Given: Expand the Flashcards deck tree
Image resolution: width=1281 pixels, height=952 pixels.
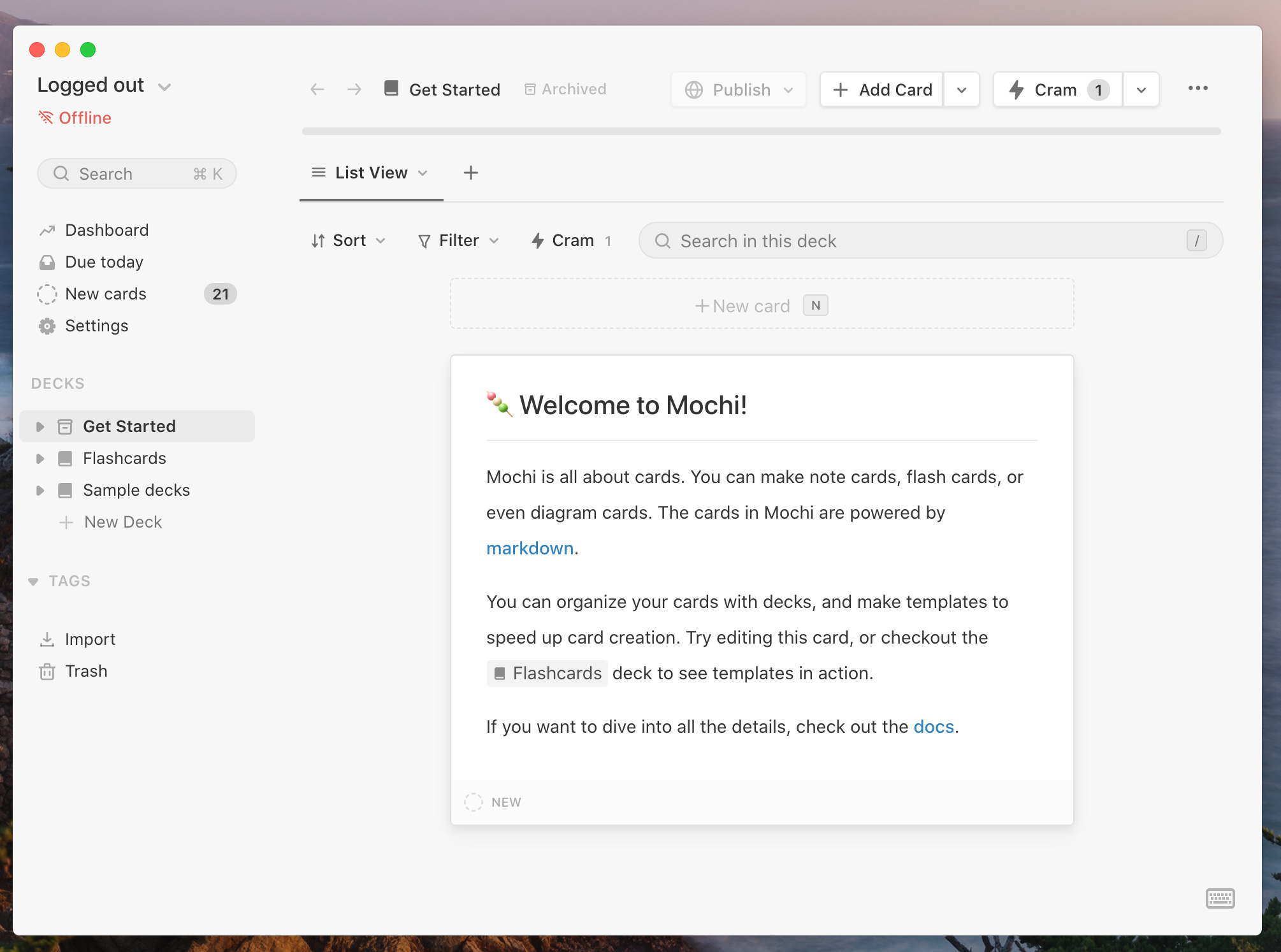Looking at the screenshot, I should point(40,458).
